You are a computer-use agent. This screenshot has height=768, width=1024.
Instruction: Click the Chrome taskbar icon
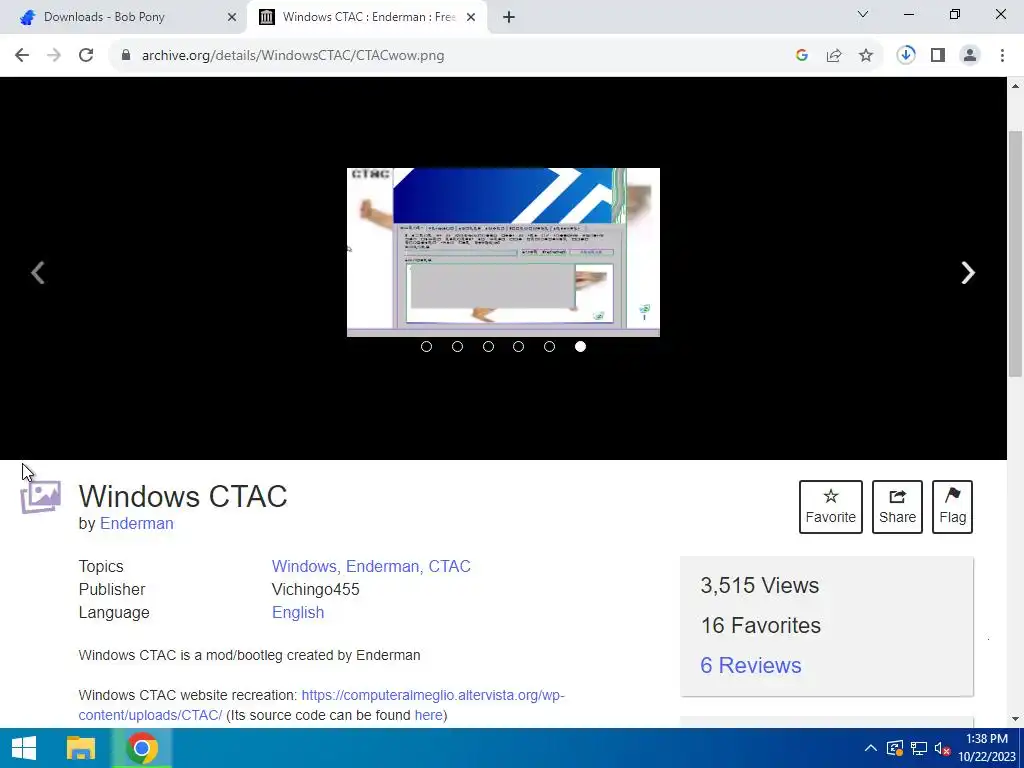tap(142, 748)
